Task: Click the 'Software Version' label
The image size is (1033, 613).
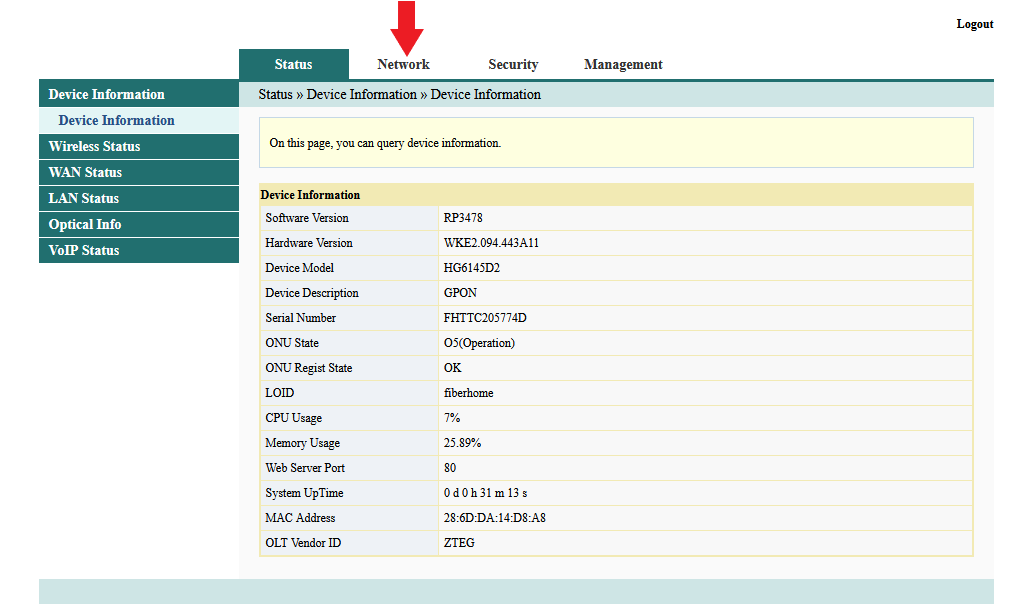Action: pyautogui.click(x=307, y=218)
